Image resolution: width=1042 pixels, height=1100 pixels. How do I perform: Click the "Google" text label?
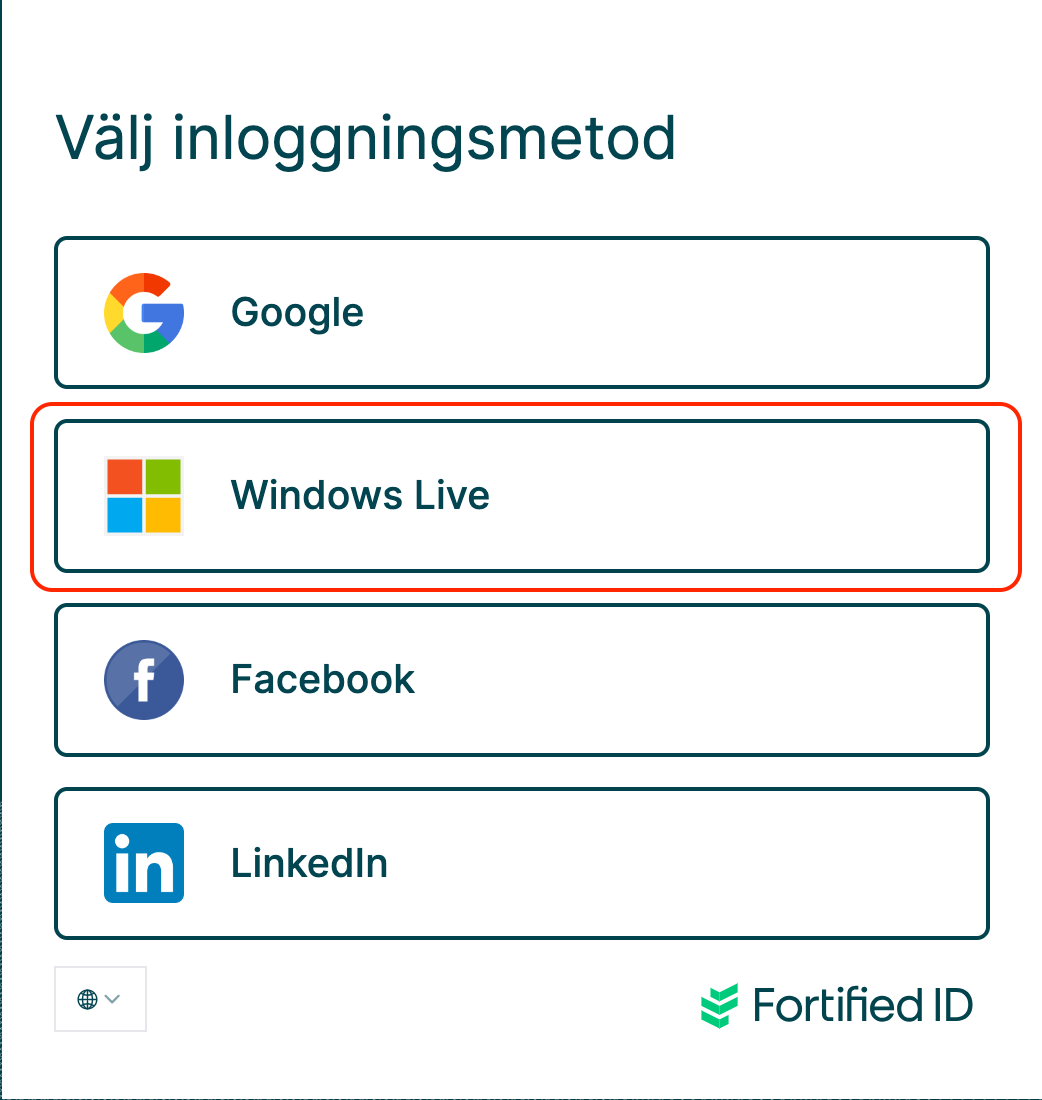[297, 313]
